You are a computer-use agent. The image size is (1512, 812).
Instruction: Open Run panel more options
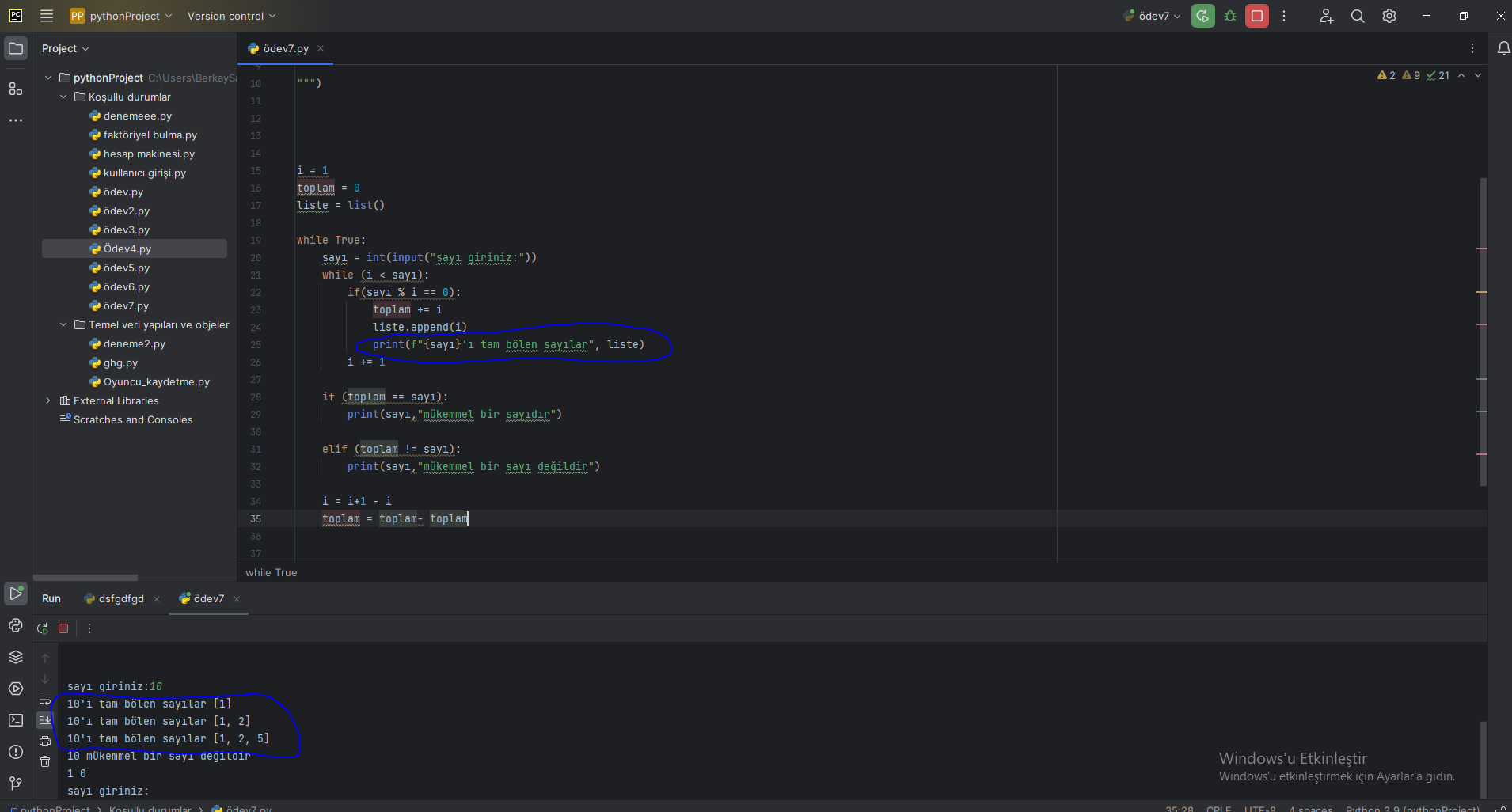click(x=89, y=628)
